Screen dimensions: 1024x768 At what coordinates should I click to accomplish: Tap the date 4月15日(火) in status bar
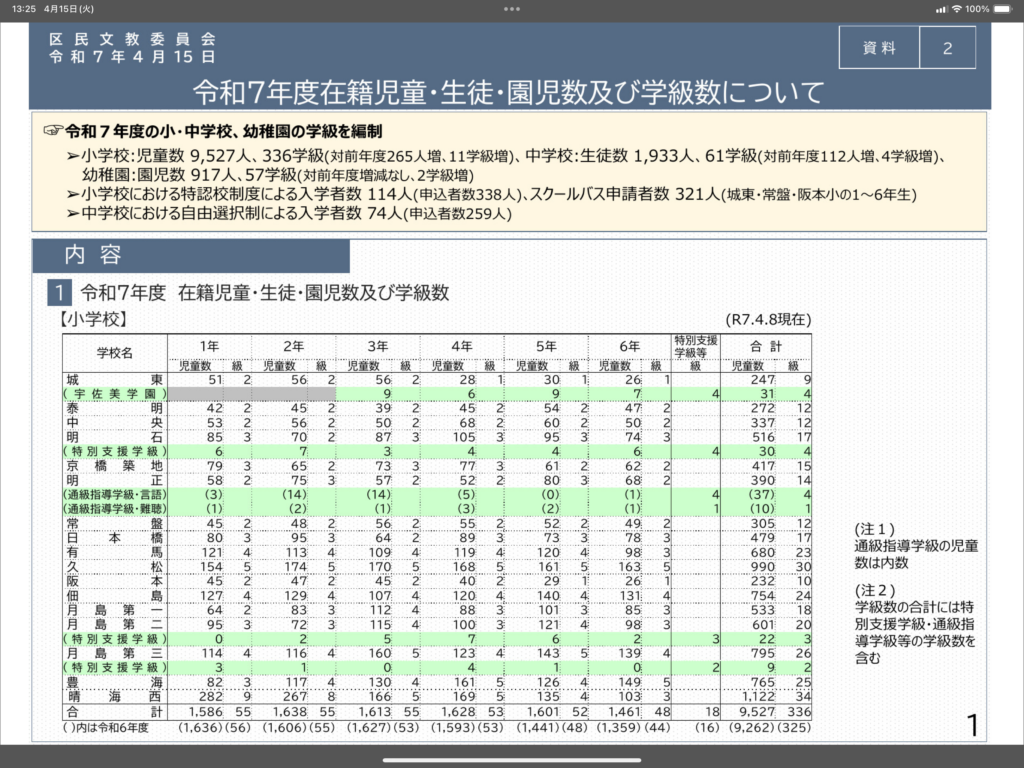coord(69,9)
